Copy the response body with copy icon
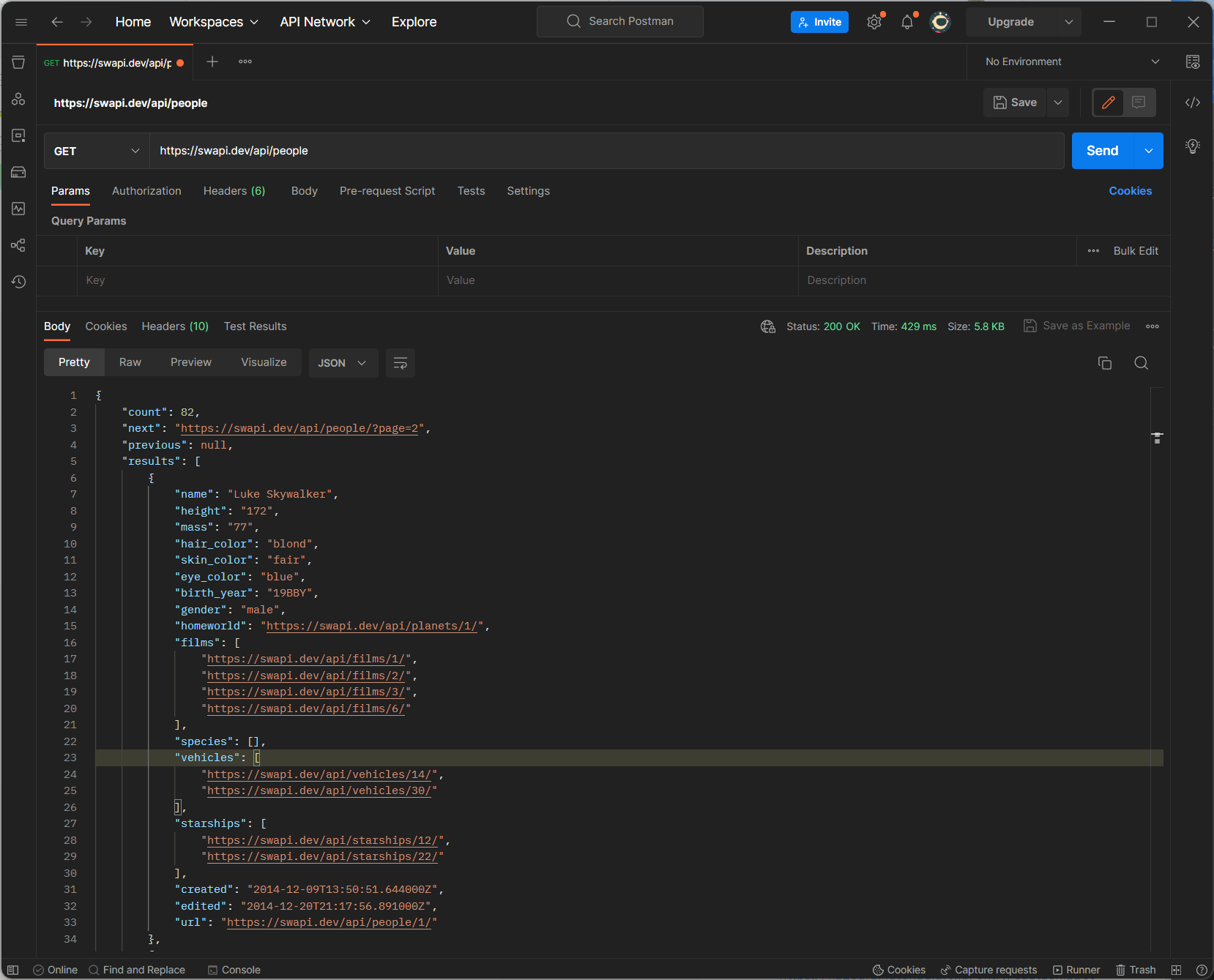1214x980 pixels. (x=1104, y=363)
